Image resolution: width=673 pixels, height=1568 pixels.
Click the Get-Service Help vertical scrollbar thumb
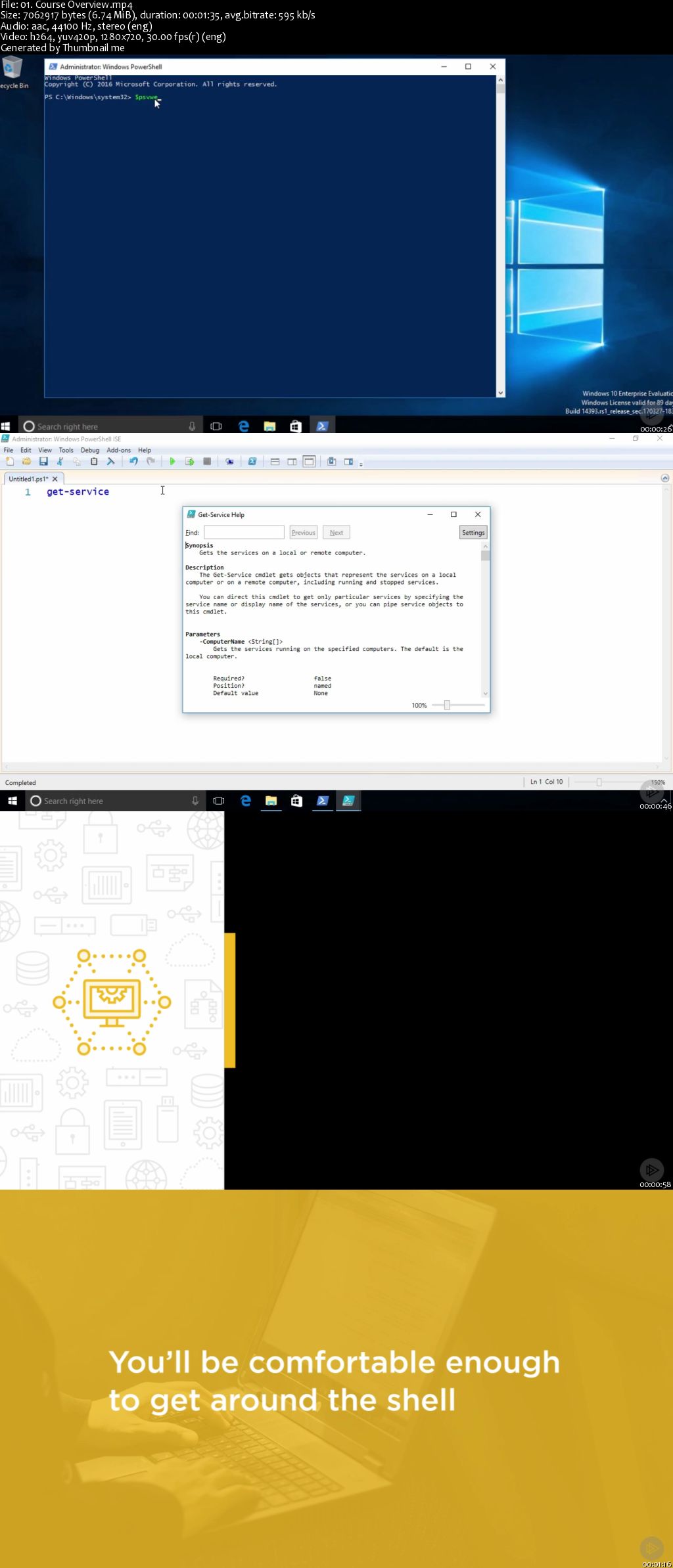tap(486, 556)
